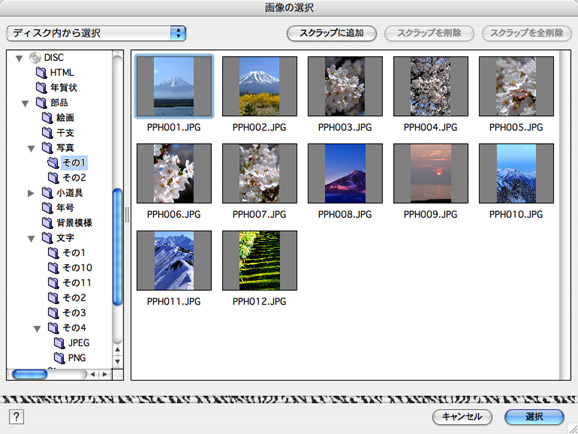The width and height of the screenshot is (578, 434).
Task: Select the HTML folder icon
Action: point(41,73)
